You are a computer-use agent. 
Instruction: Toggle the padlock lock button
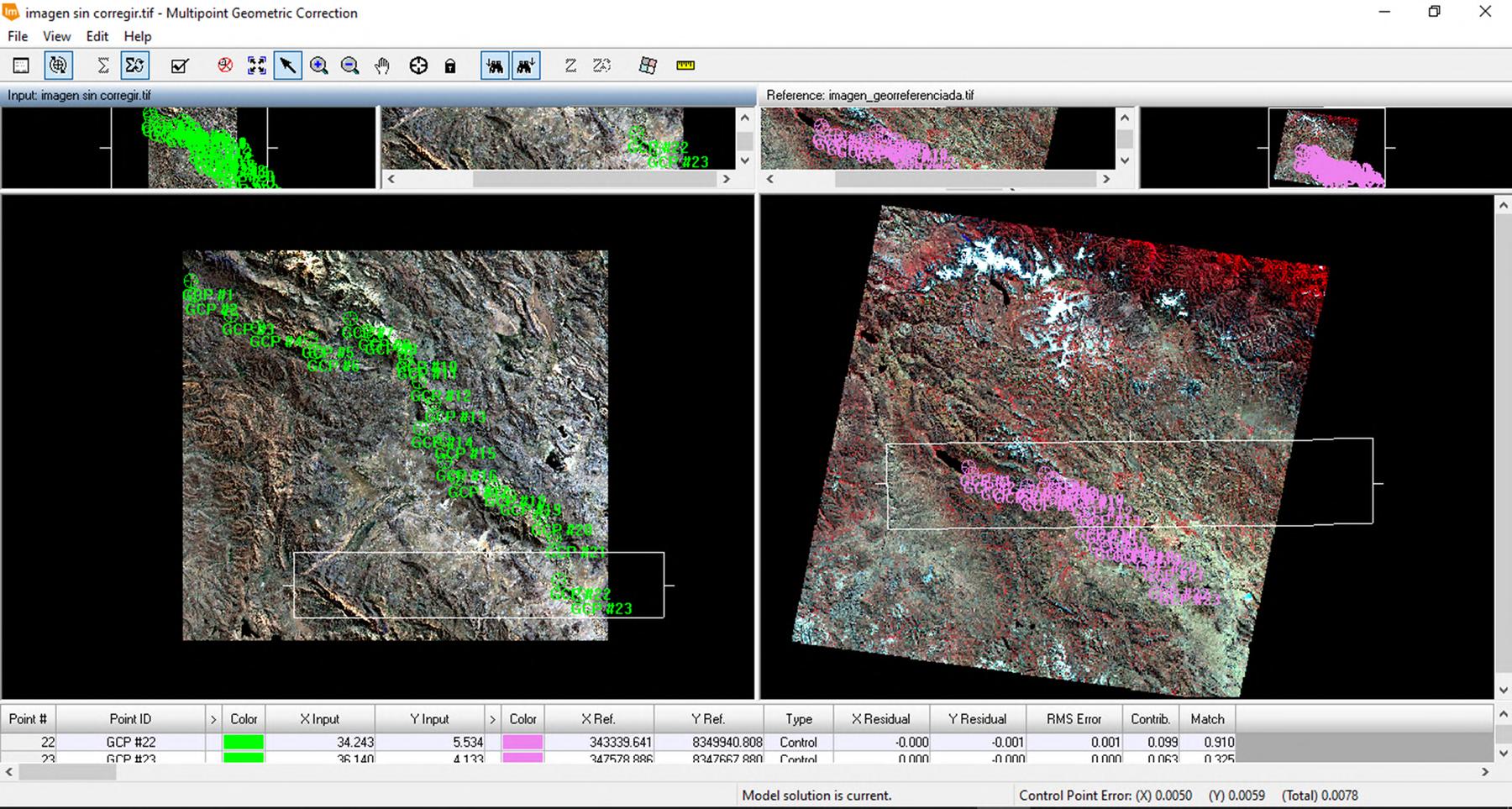450,66
